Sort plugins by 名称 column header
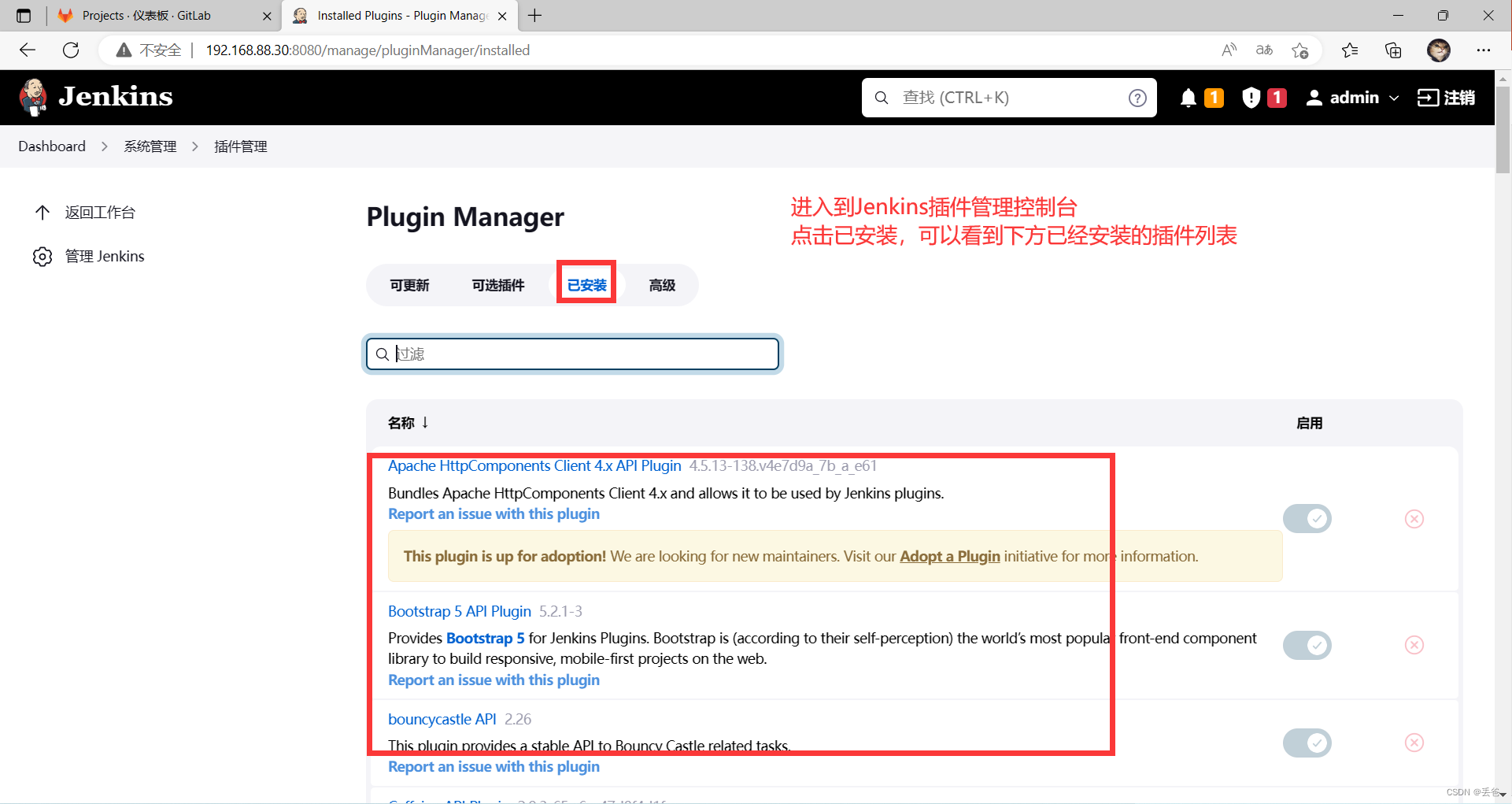Screen dimensions: 1512x804 [x=408, y=423]
